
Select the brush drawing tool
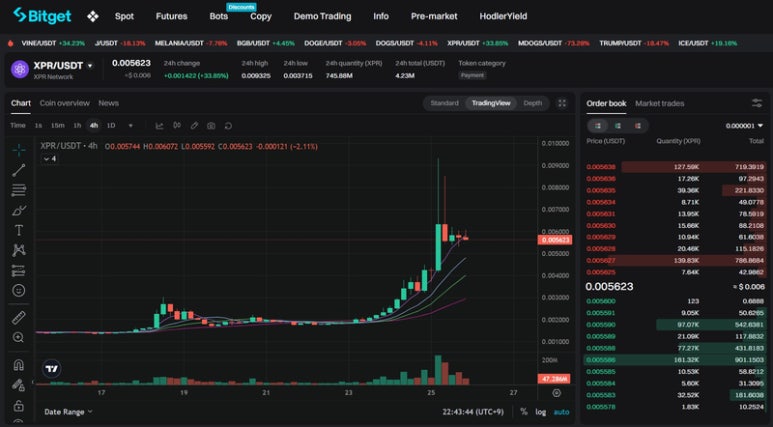pos(19,211)
